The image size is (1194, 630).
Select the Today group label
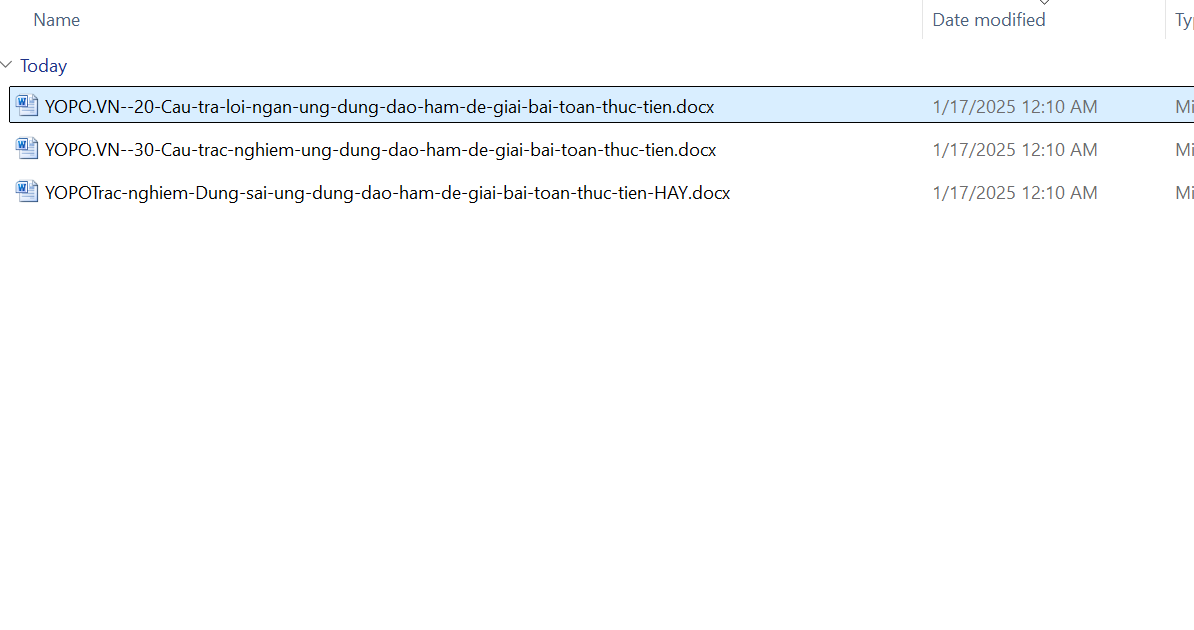tap(44, 66)
